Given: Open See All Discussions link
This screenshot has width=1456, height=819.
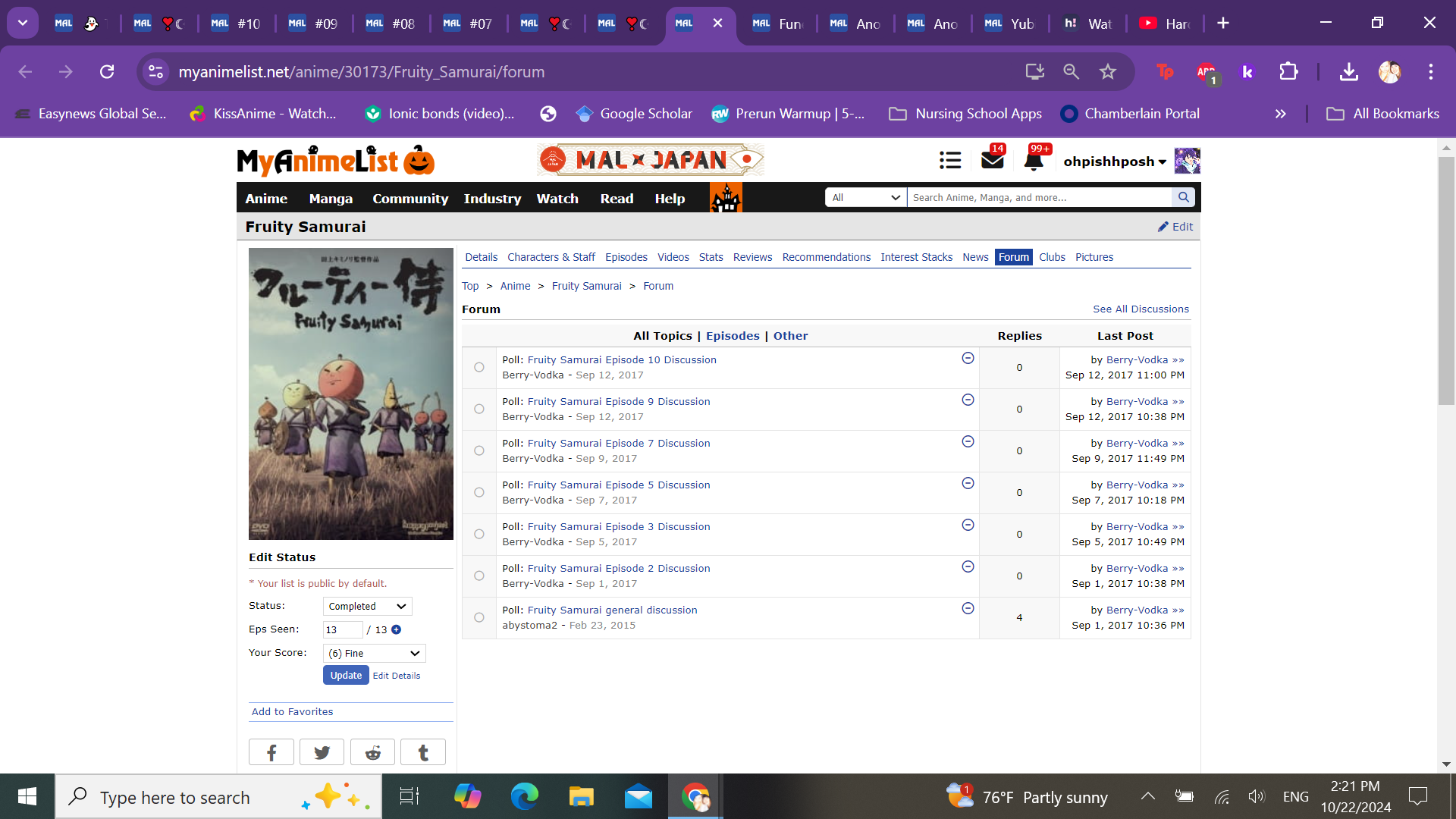Looking at the screenshot, I should [1141, 309].
